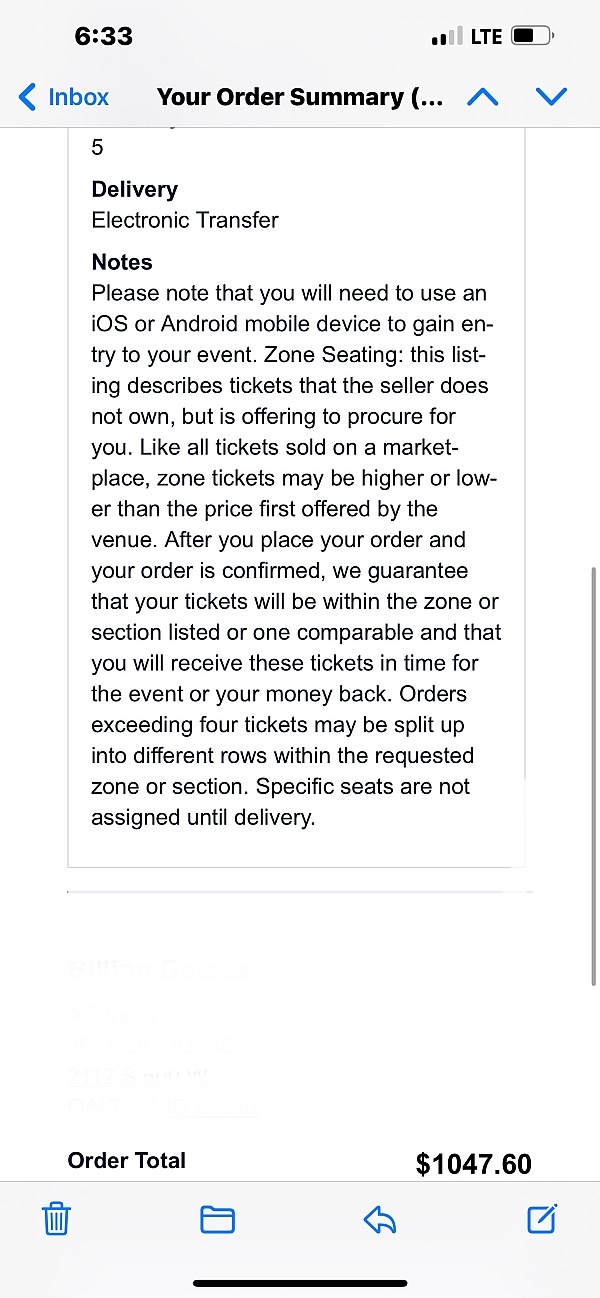Click the faded street address link
Image resolution: width=600 pixels, height=1298 pixels.
click(x=138, y=1076)
